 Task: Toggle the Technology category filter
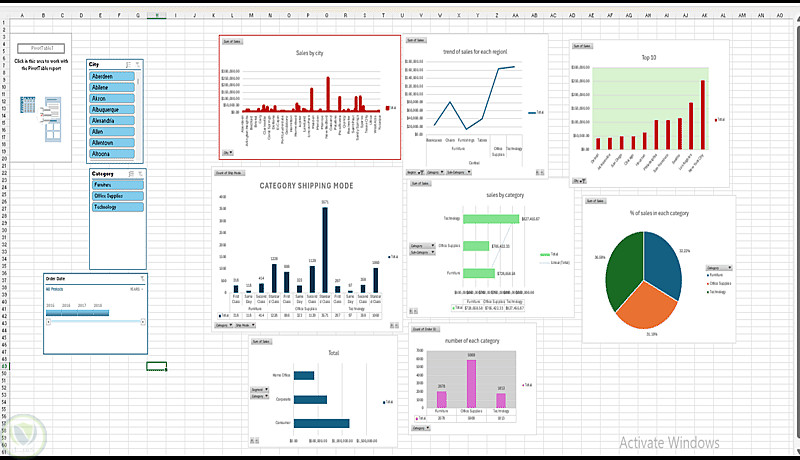point(118,207)
